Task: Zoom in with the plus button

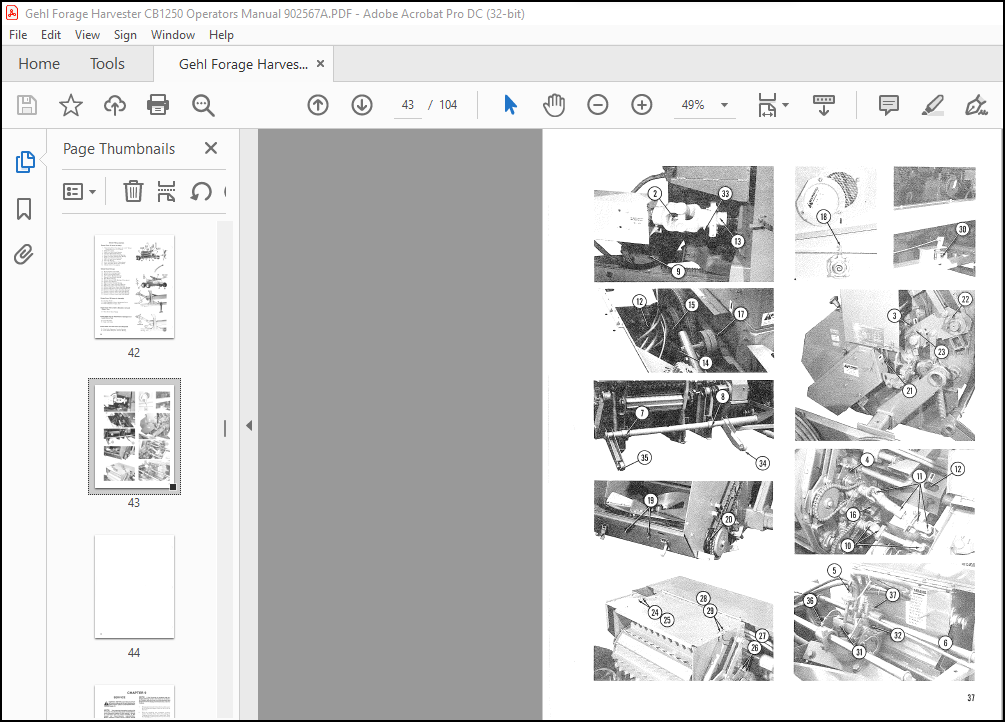Action: point(642,105)
